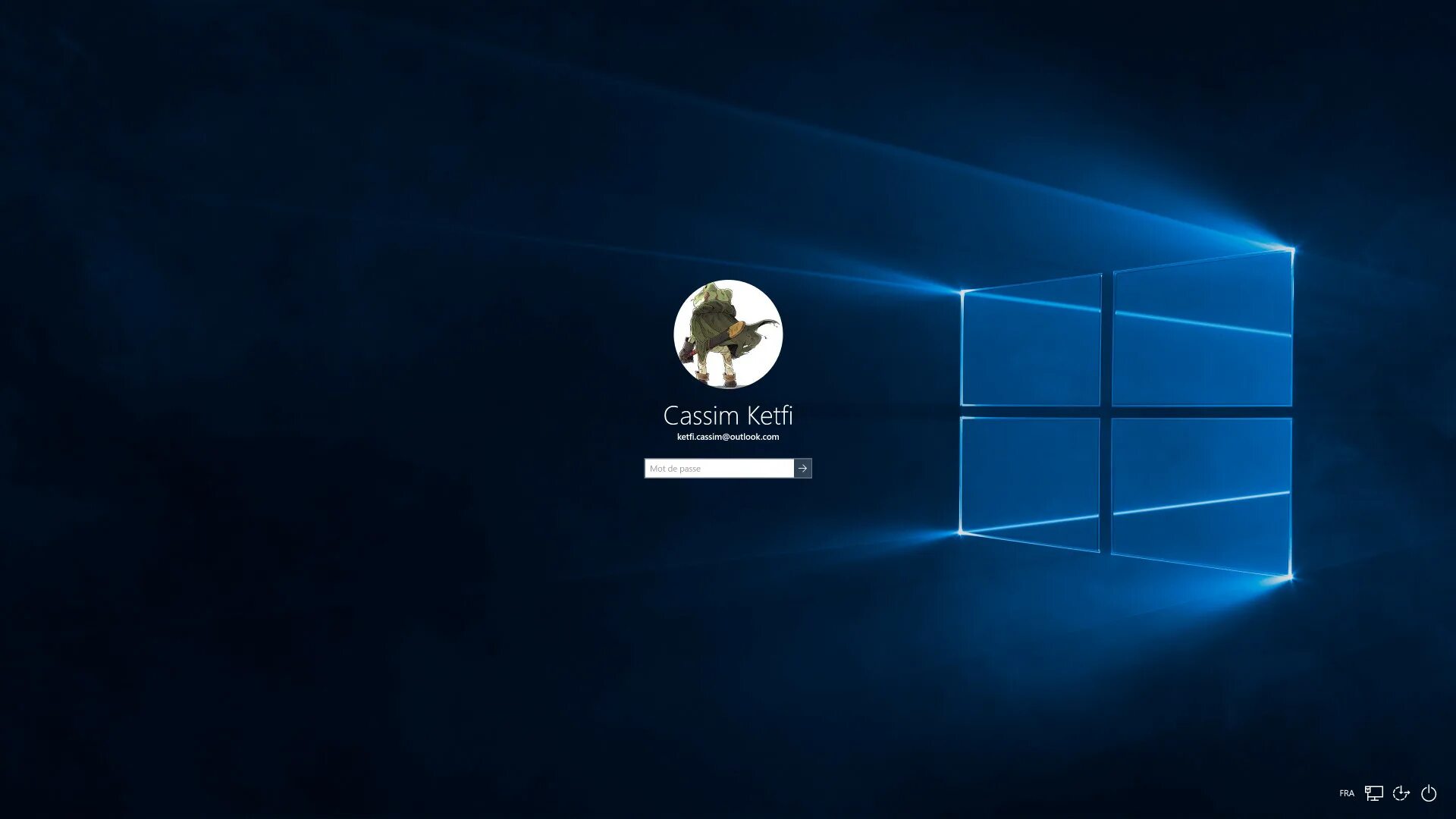Open the power icon's shutdown menu
The image size is (1456, 819).
(1429, 793)
